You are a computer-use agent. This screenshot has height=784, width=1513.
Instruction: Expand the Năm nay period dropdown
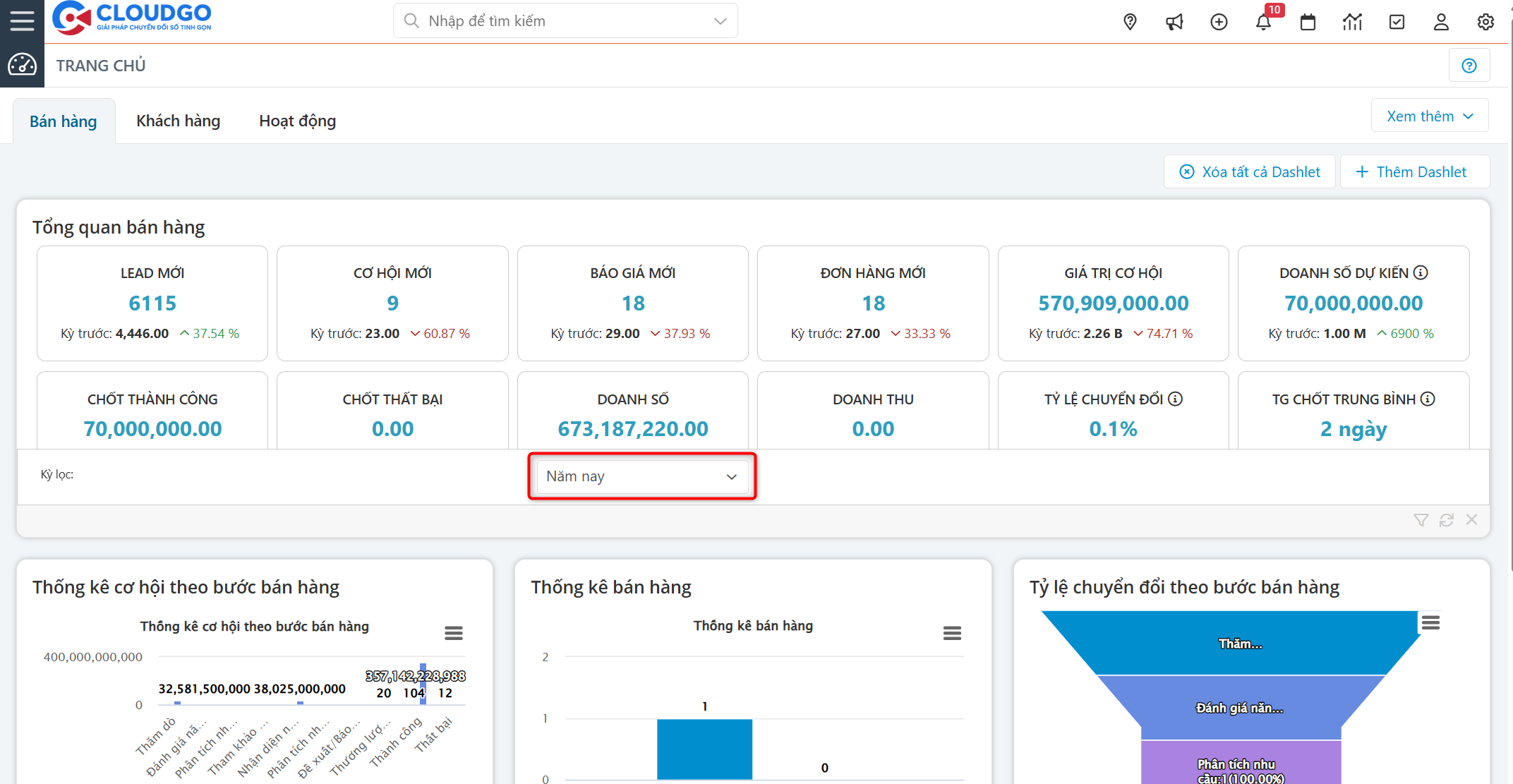pos(641,476)
